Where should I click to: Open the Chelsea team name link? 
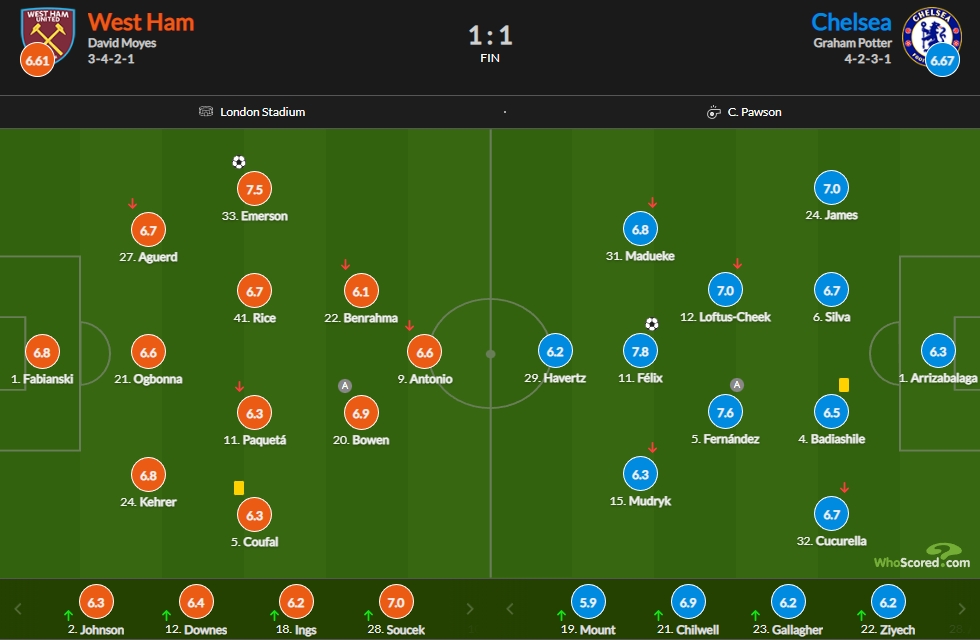pyautogui.click(x=851, y=22)
